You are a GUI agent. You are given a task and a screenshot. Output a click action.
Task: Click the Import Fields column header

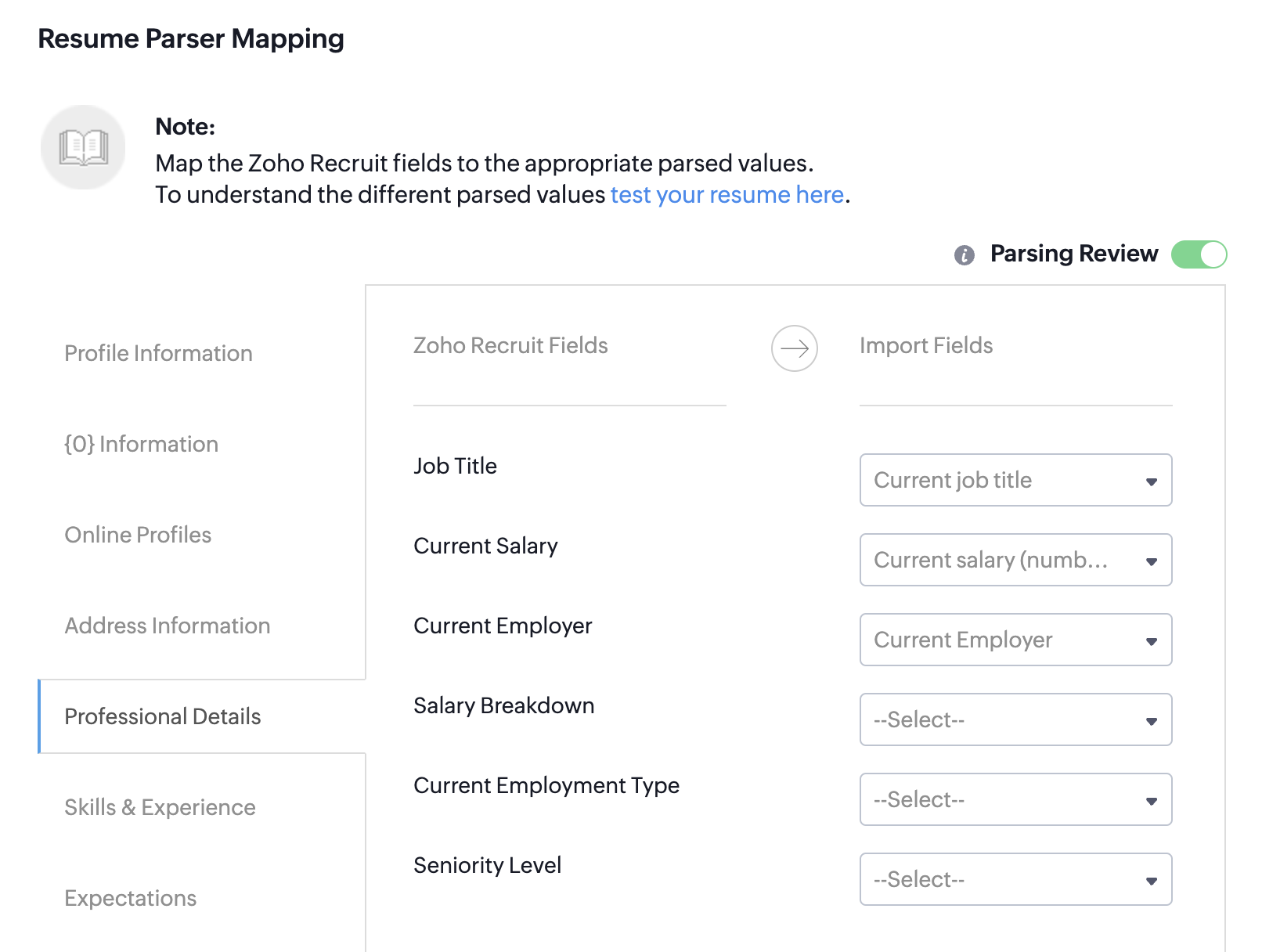925,345
